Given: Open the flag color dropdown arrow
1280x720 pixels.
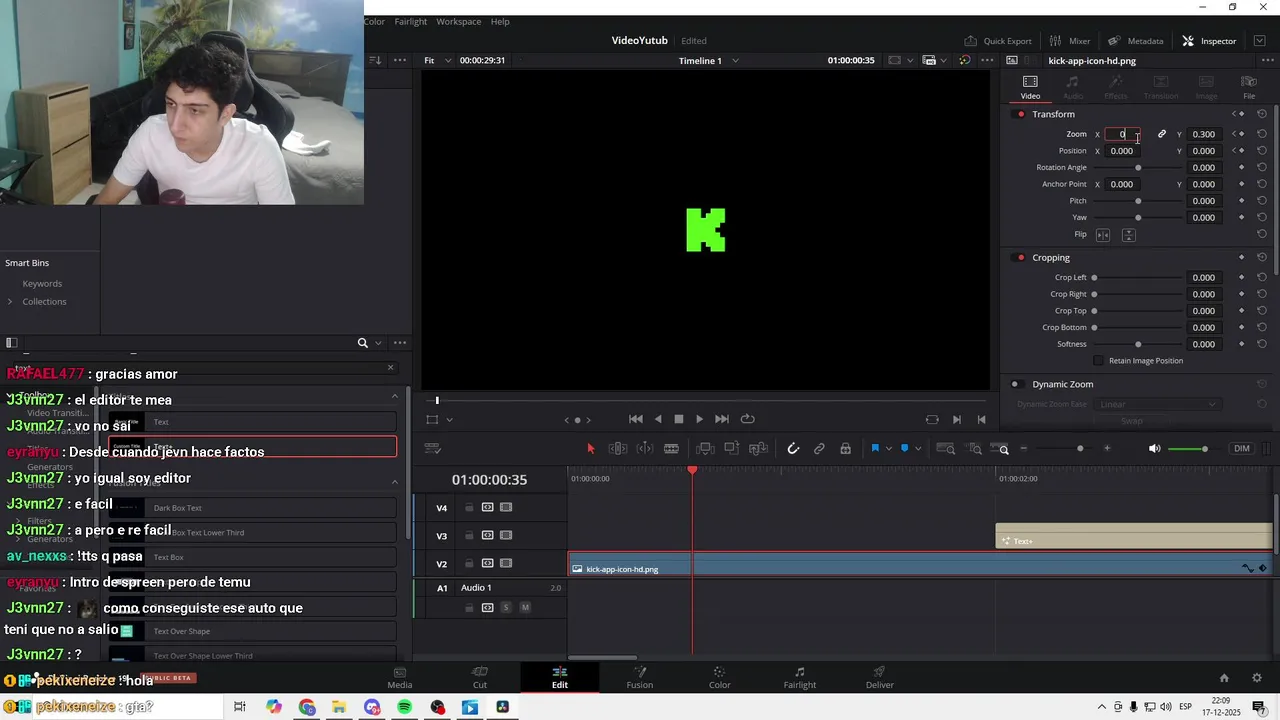Looking at the screenshot, I should click(x=888, y=448).
